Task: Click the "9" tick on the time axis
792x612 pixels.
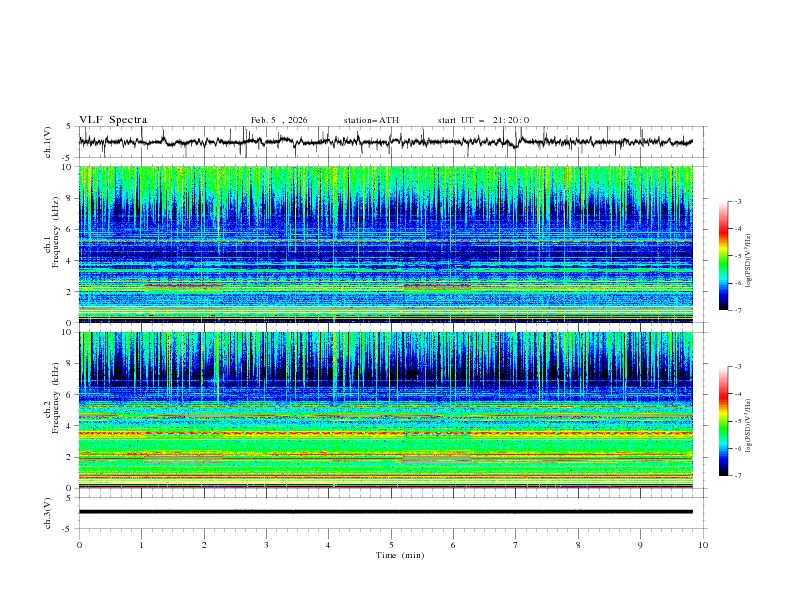Action: point(640,545)
